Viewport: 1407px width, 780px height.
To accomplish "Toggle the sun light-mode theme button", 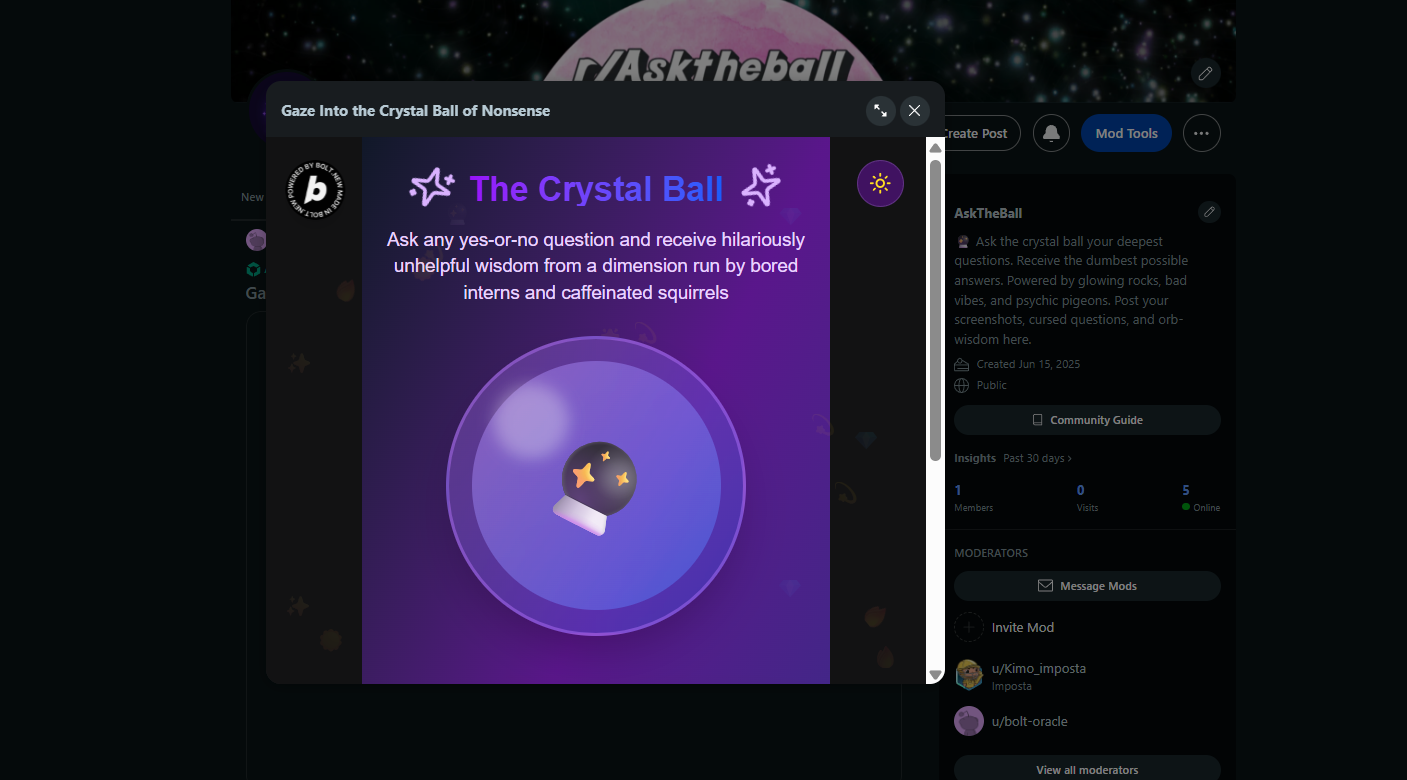I will (880, 183).
